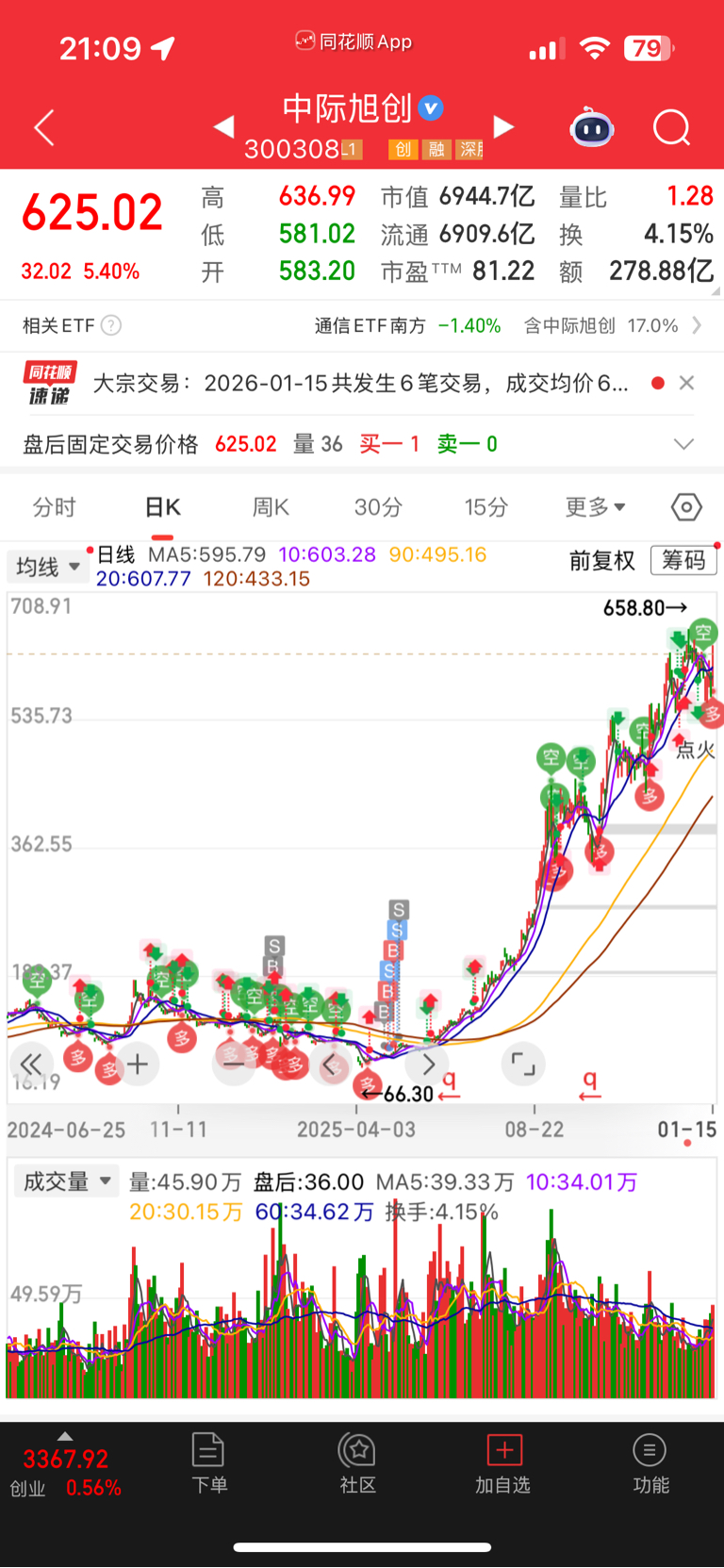724x1568 pixels.
Task: Tap the 相关ETF help question mark
Action: 111,325
